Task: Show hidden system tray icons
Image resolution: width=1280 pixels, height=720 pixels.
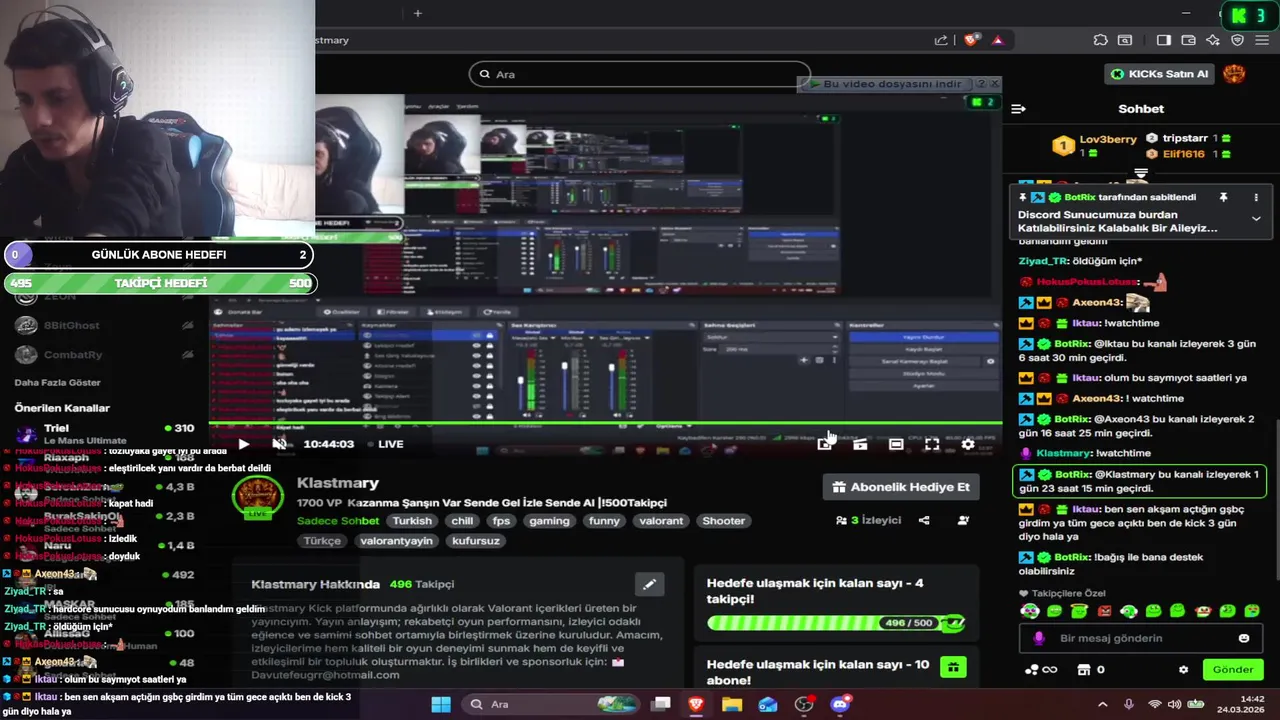Action: pyautogui.click(x=1103, y=704)
